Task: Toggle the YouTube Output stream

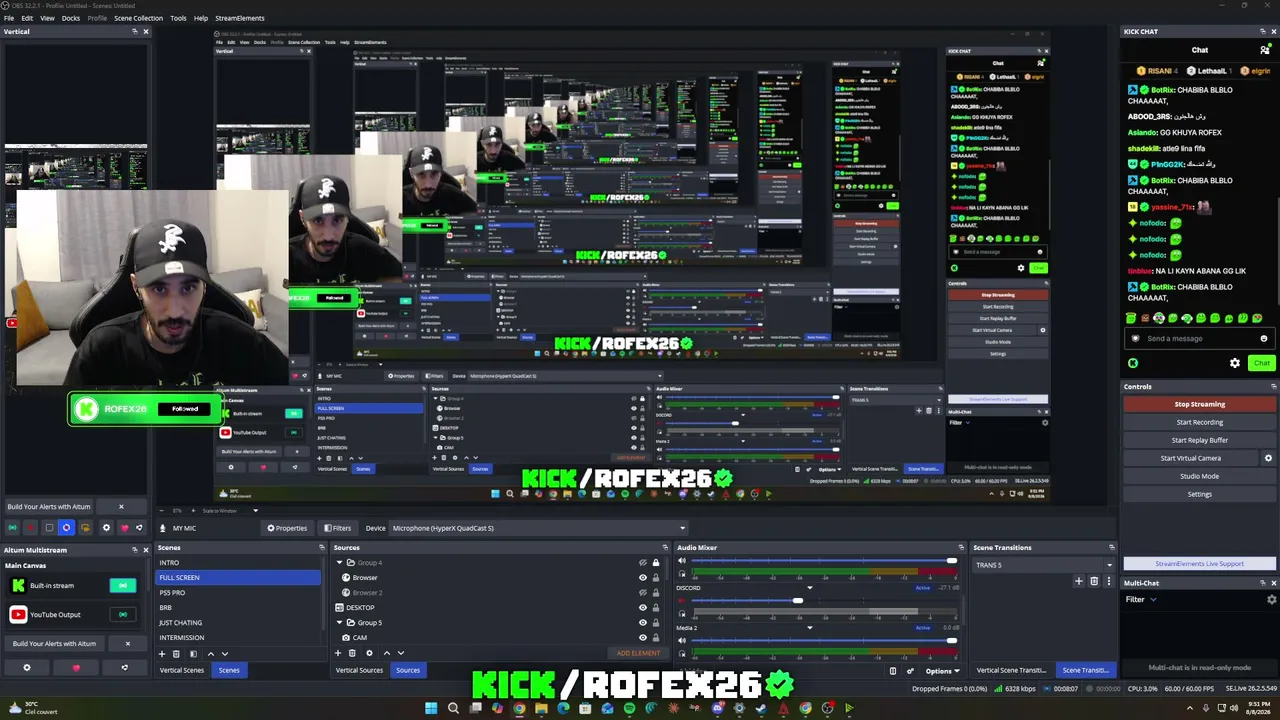Action: (123, 615)
